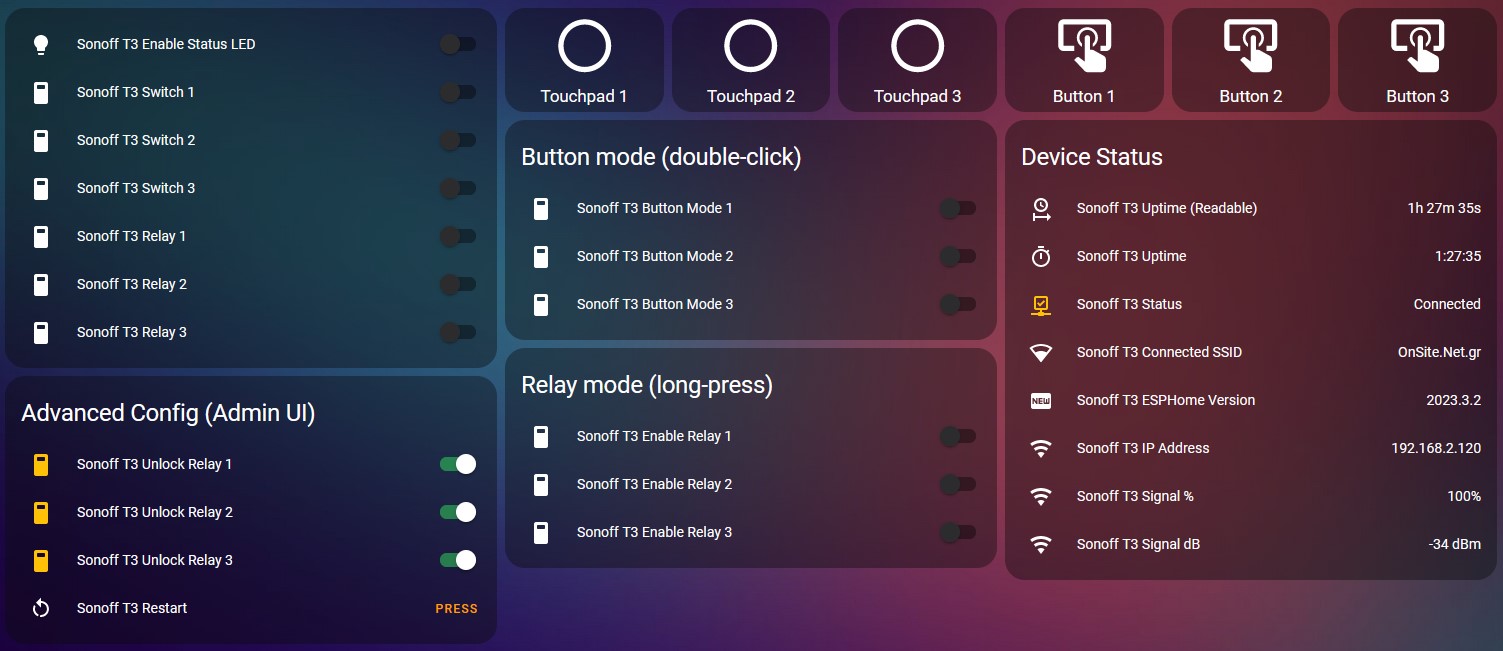Switch on Sonoff T3 Enable Relay 1
This screenshot has height=651, width=1503.
[957, 436]
